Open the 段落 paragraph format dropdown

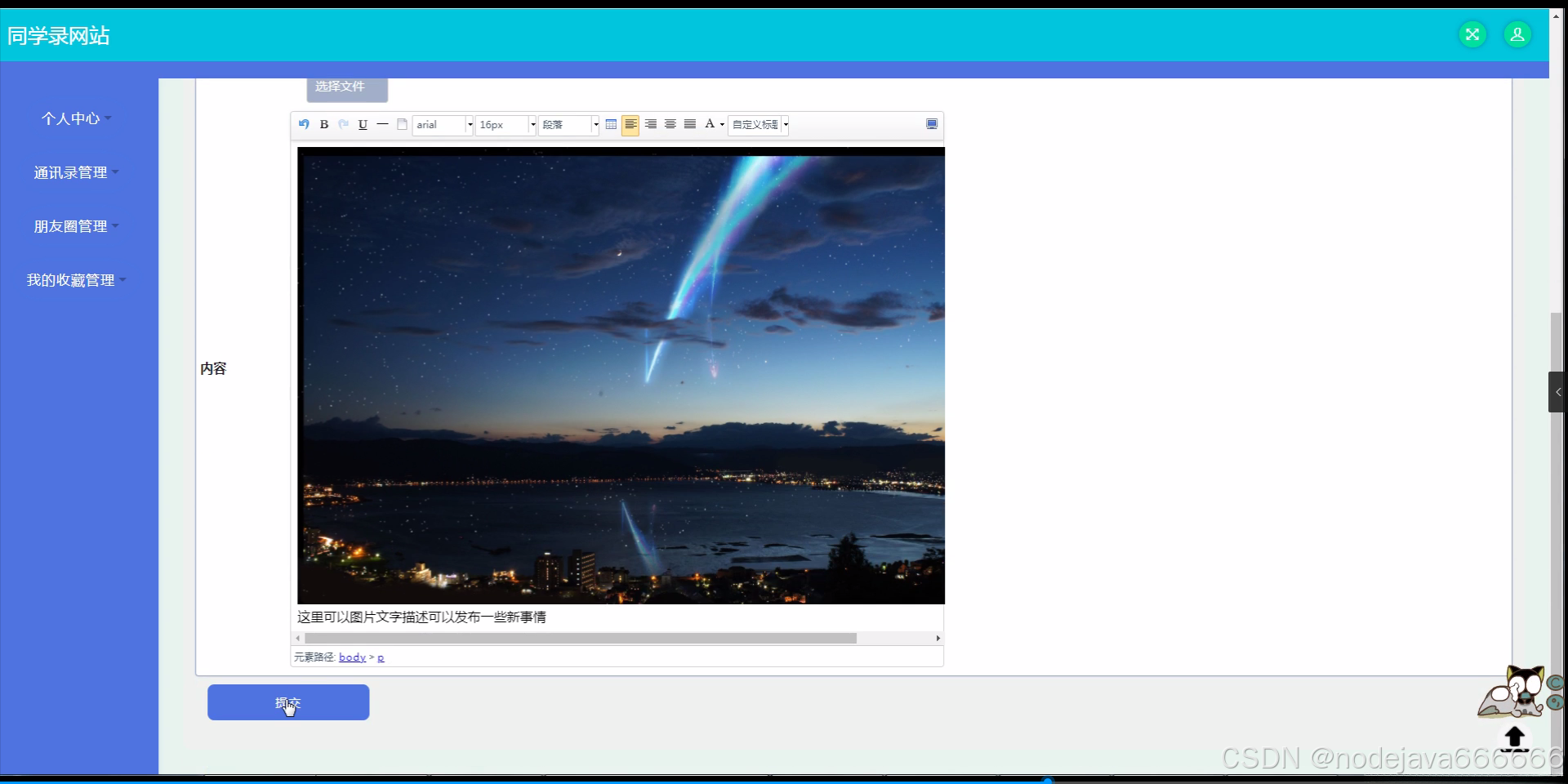tap(569, 125)
